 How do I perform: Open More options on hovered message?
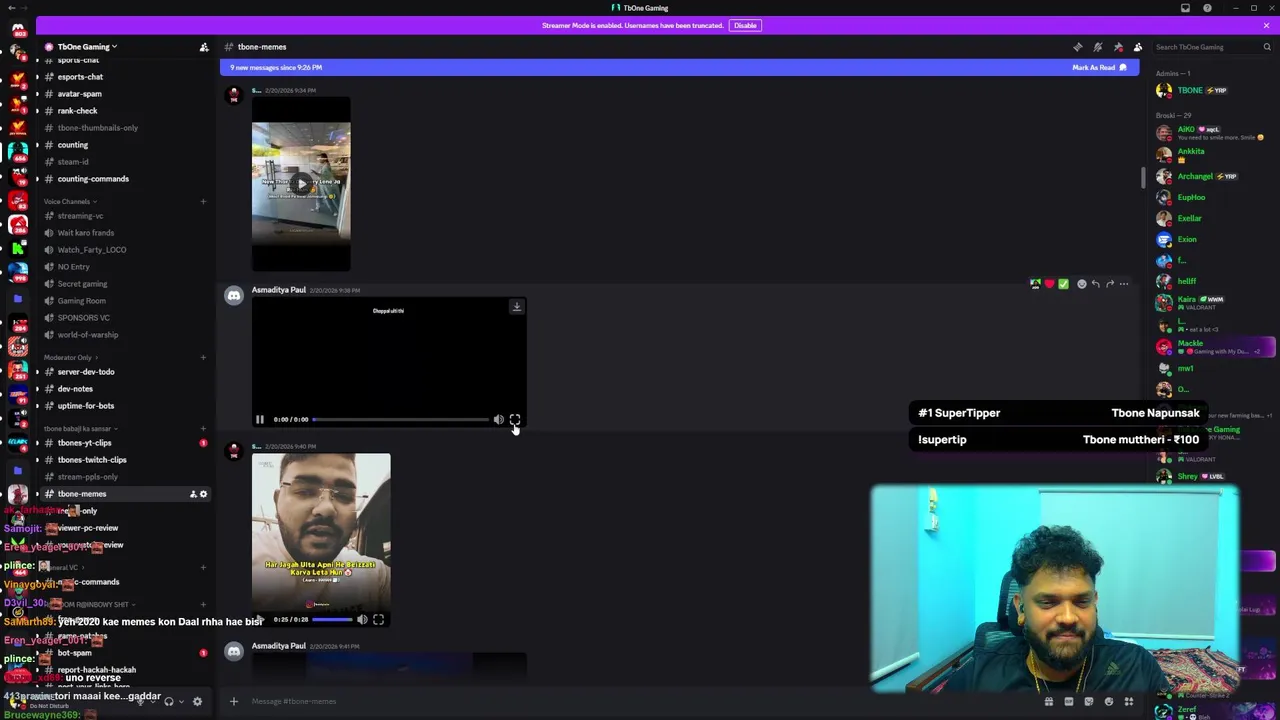click(x=1124, y=284)
